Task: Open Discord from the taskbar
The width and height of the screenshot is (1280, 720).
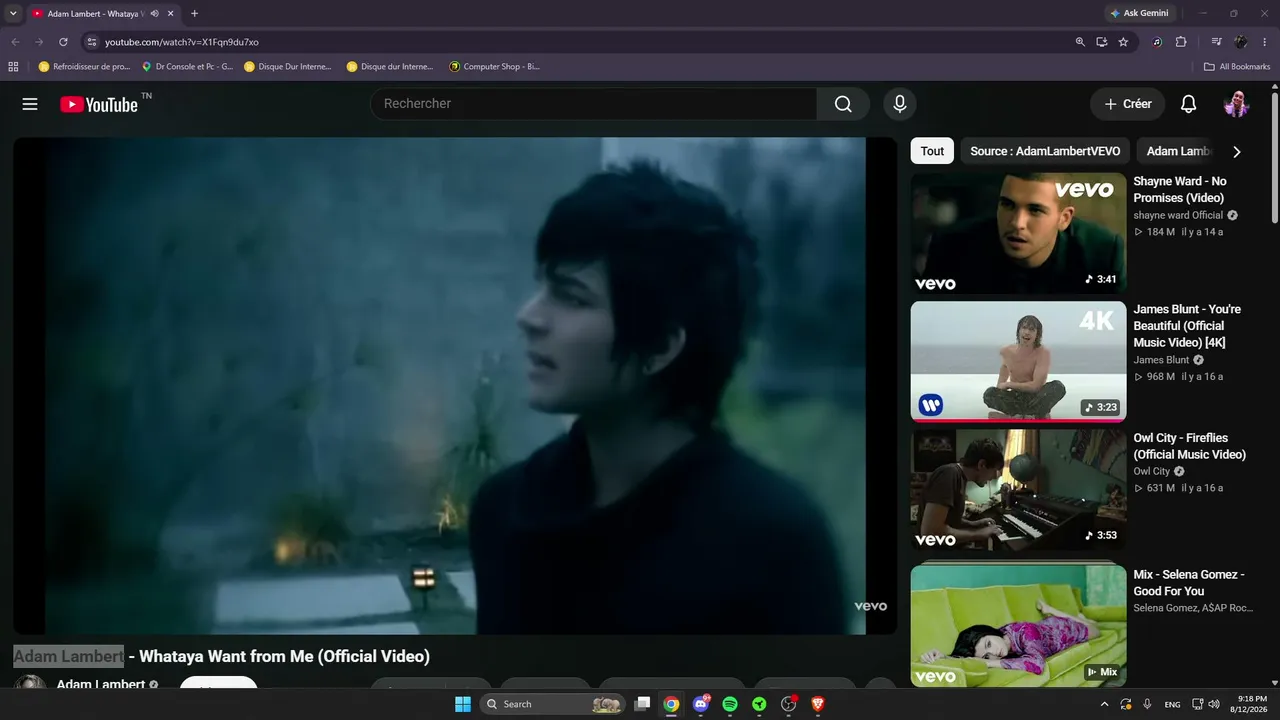Action: tap(701, 704)
